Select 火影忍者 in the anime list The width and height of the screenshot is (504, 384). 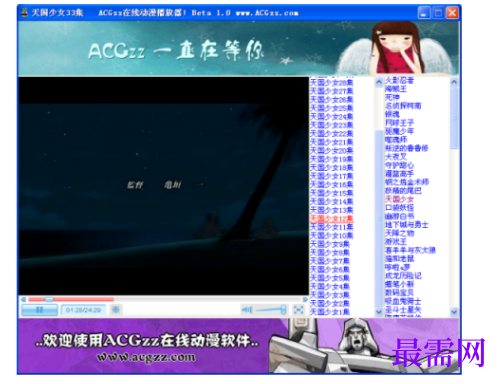[x=400, y=80]
